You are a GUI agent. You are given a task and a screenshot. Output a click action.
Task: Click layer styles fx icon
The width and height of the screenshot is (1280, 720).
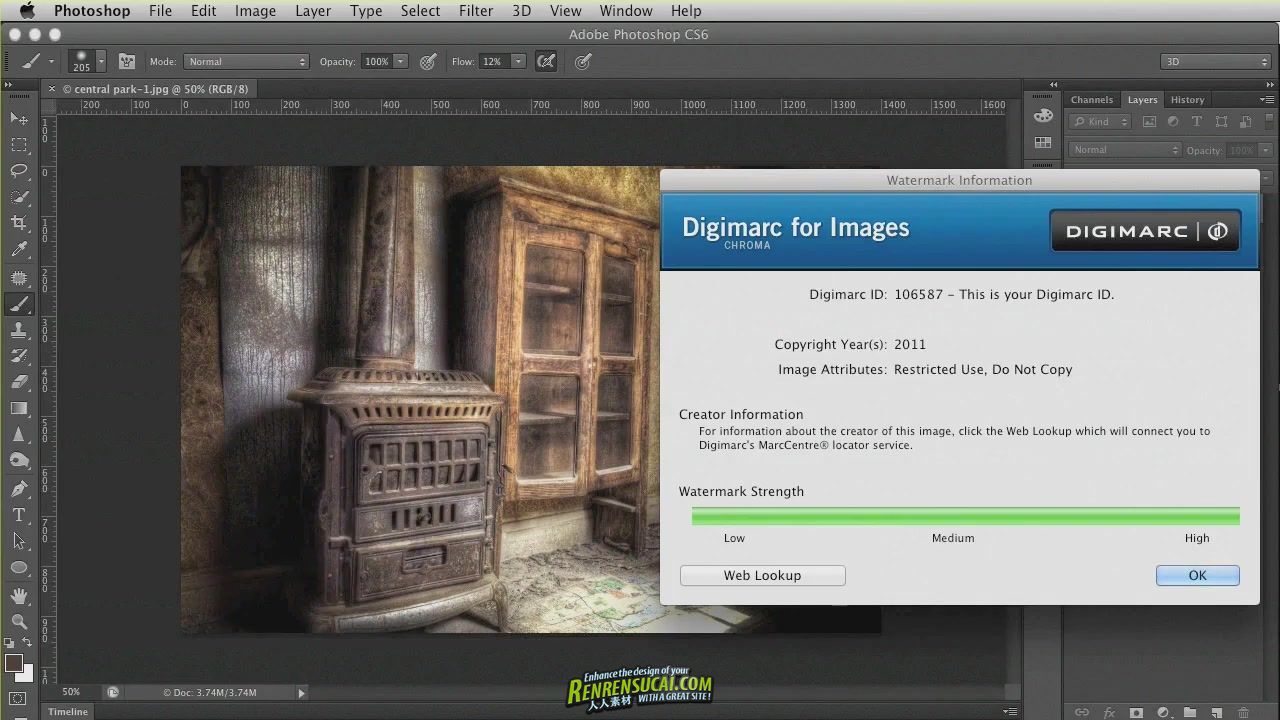1109,712
